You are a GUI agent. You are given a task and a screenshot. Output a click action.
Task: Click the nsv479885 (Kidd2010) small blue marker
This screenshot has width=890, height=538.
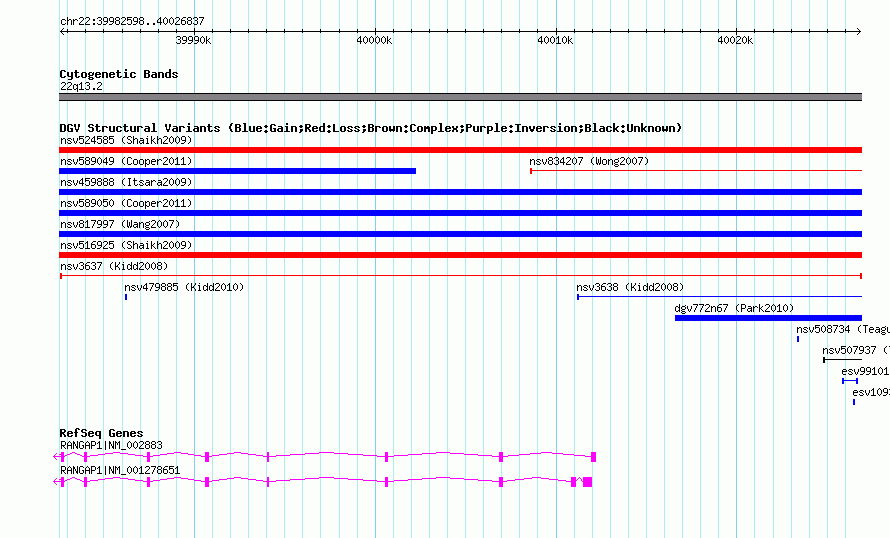125,297
